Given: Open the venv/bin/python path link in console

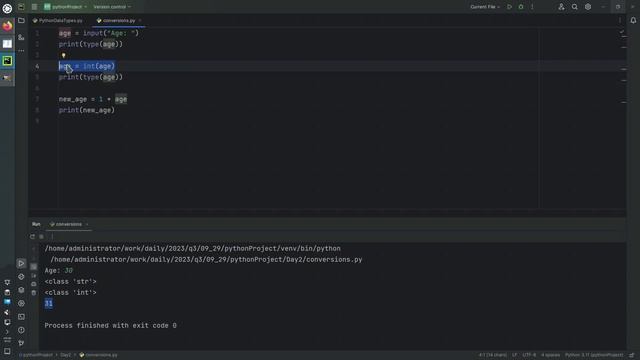Looking at the screenshot, I should (193, 249).
